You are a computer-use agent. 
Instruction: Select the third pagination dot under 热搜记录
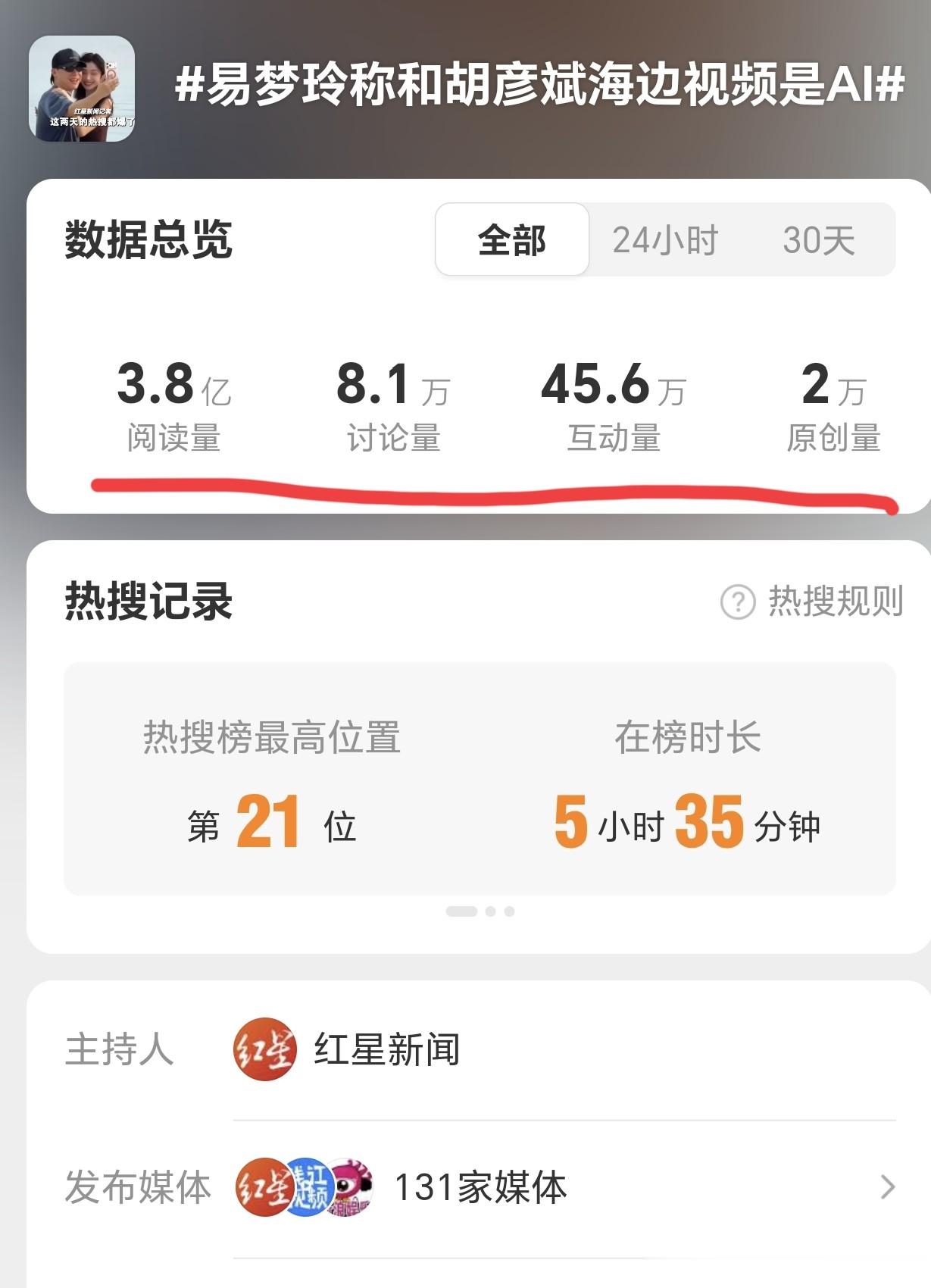point(510,911)
